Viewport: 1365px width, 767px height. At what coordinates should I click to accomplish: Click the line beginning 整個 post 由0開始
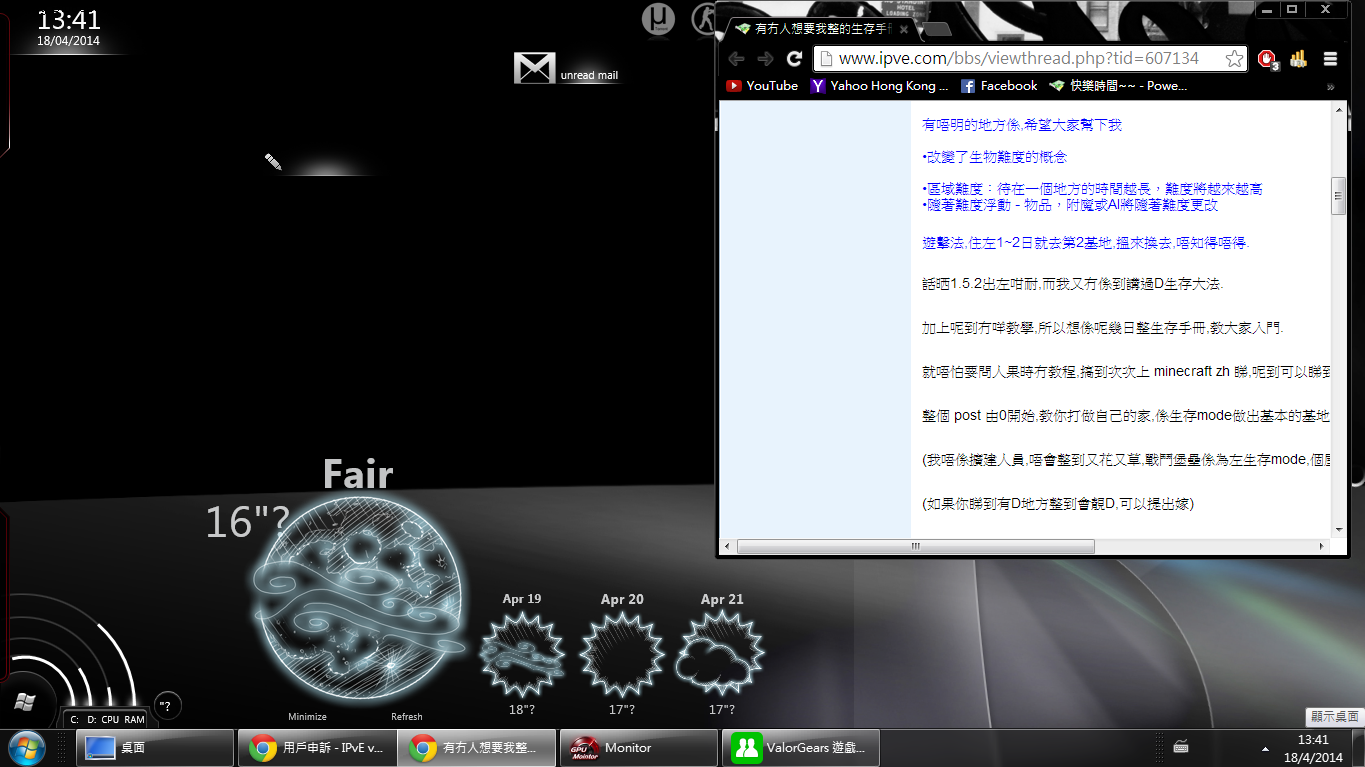point(1127,415)
